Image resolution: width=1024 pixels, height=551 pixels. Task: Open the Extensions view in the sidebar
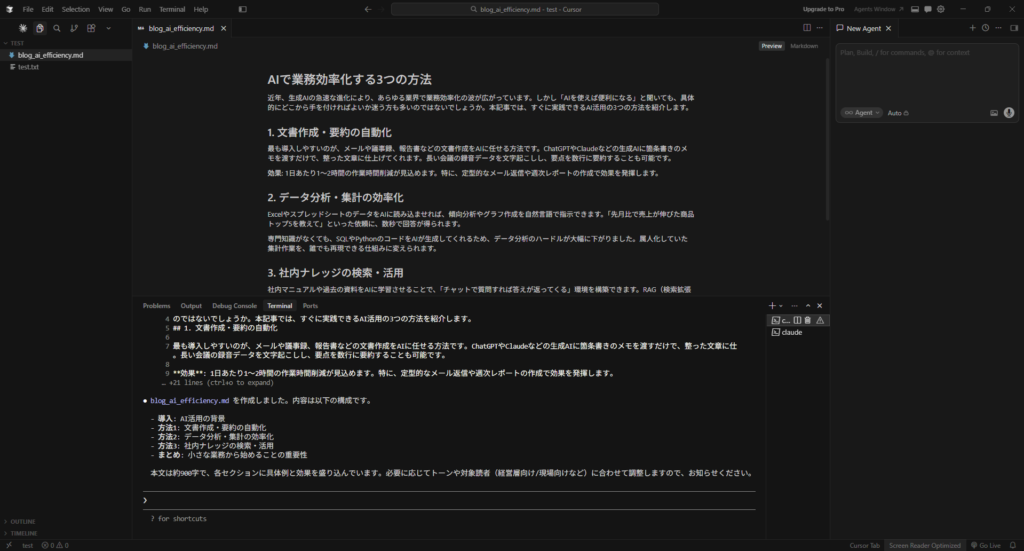click(91, 29)
